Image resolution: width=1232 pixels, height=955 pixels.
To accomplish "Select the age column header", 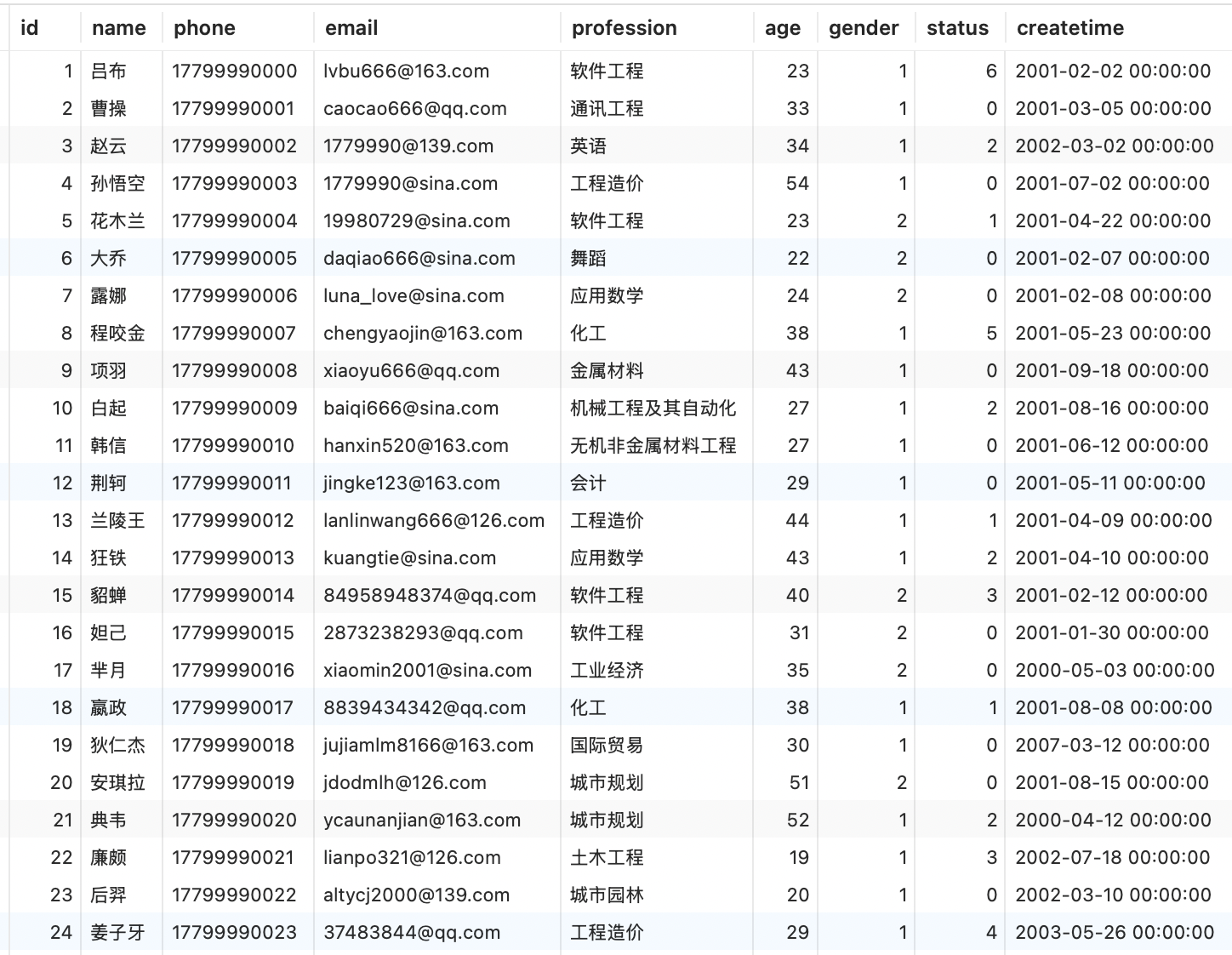I will pyautogui.click(x=783, y=28).
